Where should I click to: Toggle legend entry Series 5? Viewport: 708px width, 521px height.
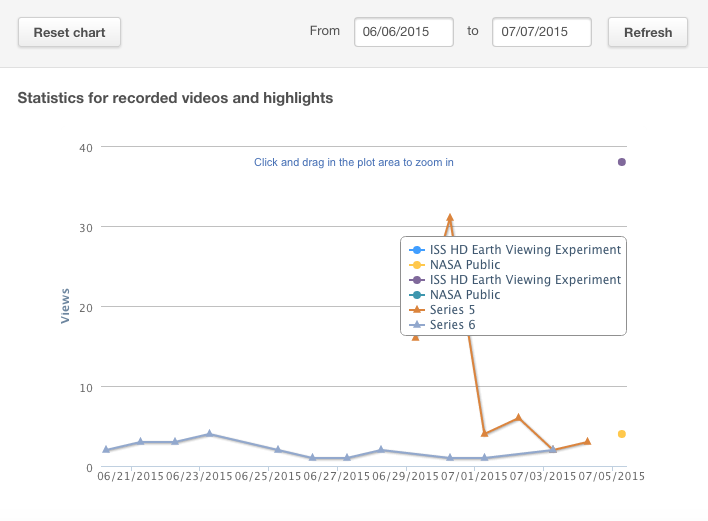pyautogui.click(x=442, y=310)
